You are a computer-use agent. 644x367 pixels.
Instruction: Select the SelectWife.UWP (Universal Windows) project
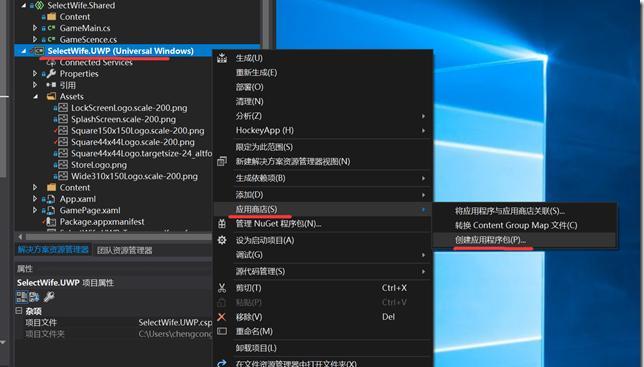click(x=120, y=51)
